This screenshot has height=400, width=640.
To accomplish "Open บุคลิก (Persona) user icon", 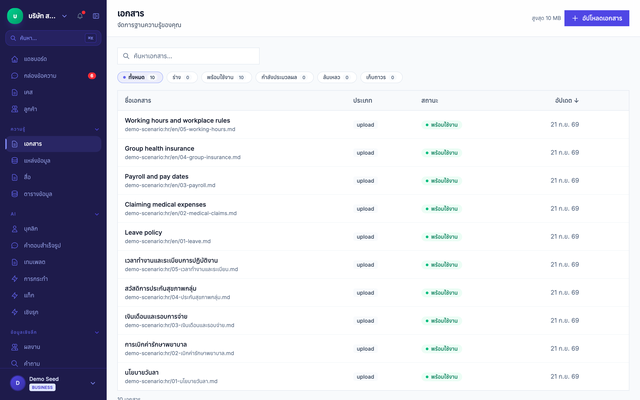I will [x=15, y=229].
